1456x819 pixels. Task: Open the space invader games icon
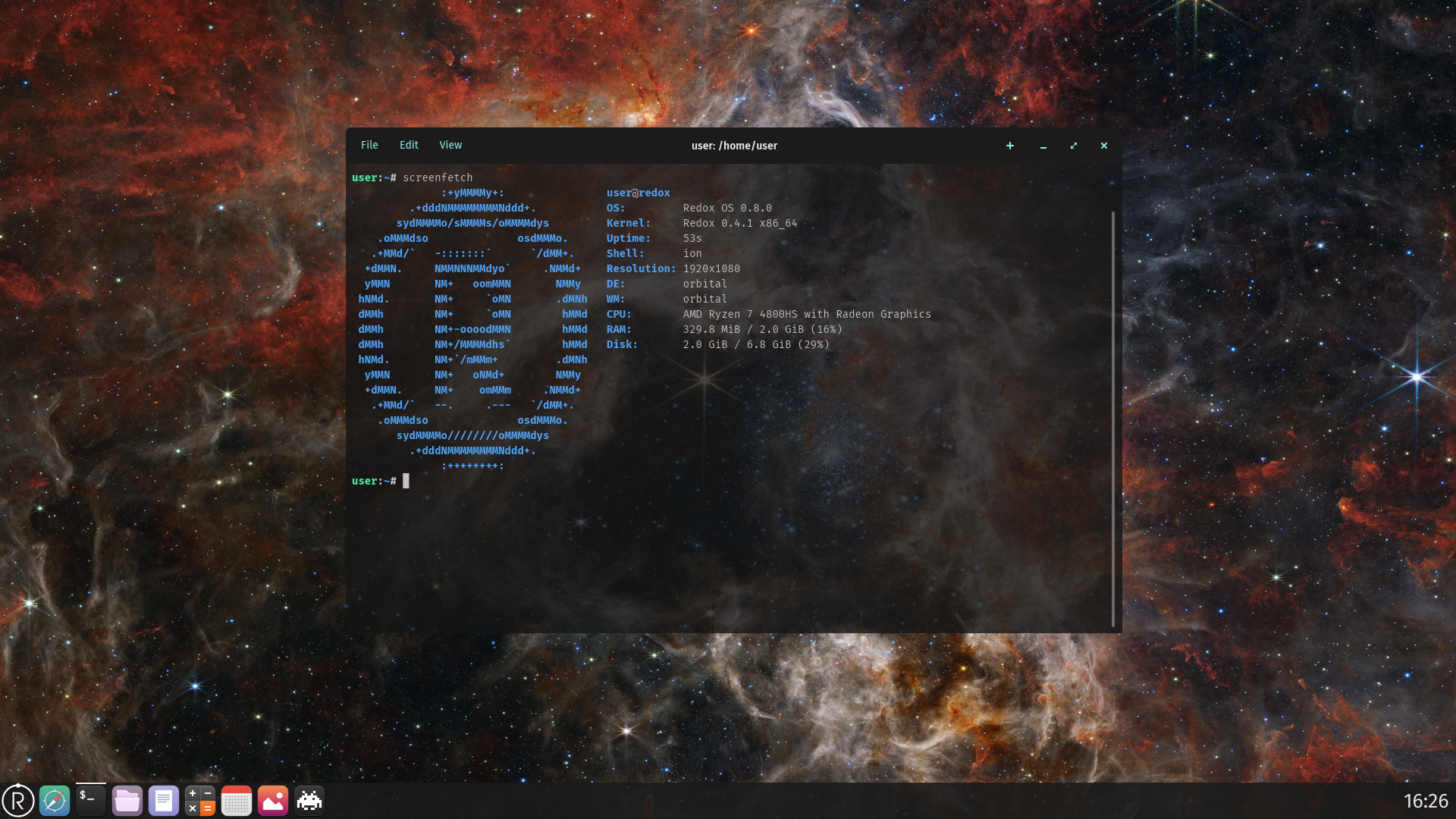point(309,801)
